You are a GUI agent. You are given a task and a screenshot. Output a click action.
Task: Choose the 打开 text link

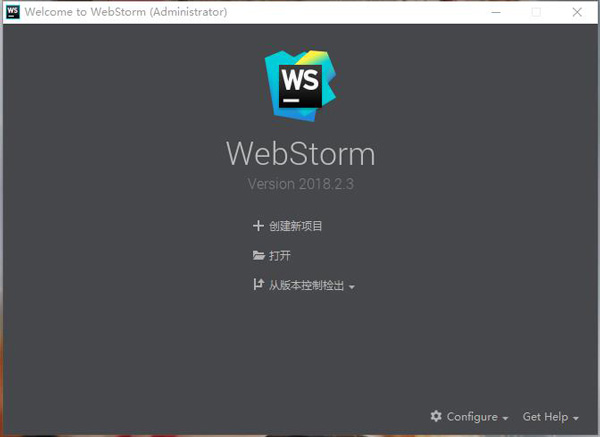(x=280, y=256)
